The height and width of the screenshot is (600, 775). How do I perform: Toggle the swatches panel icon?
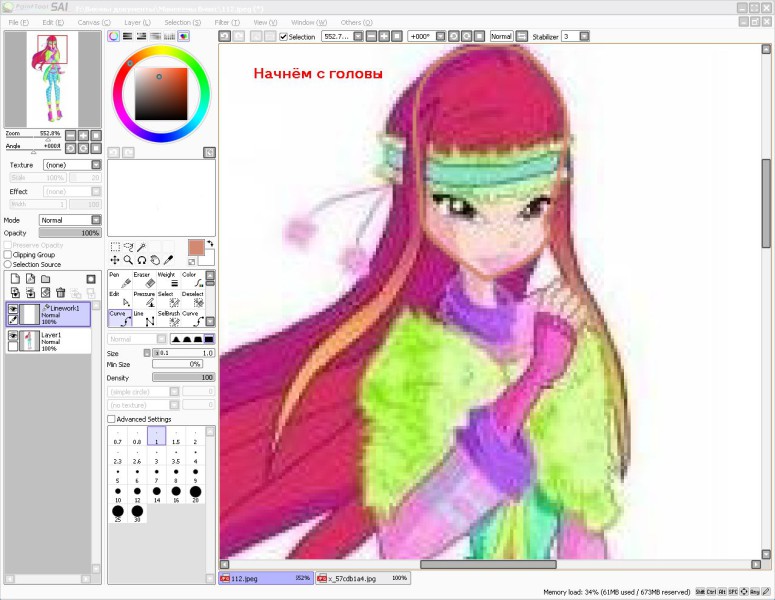(170, 36)
